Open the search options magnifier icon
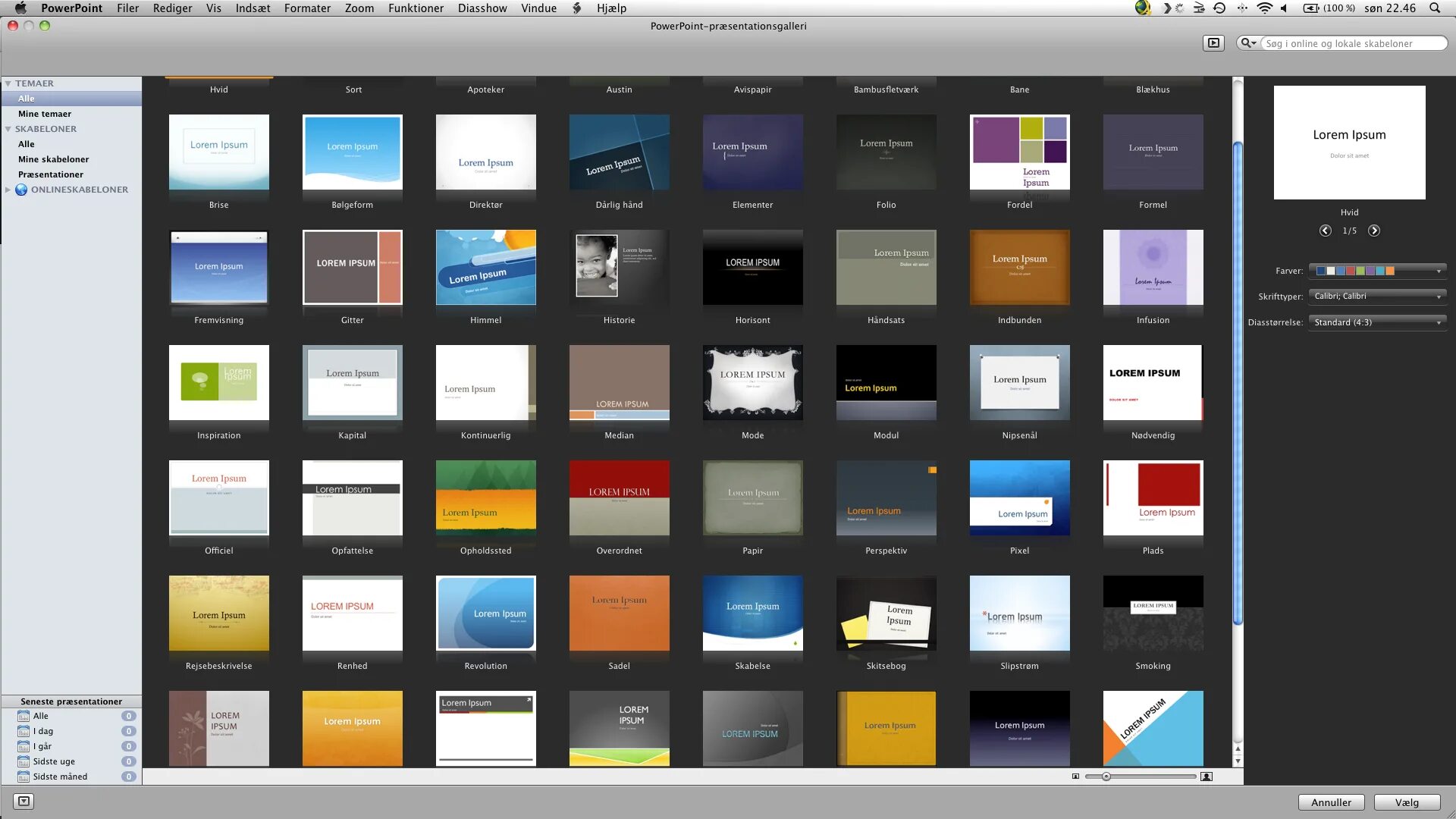This screenshot has height=819, width=1456. 1247,43
